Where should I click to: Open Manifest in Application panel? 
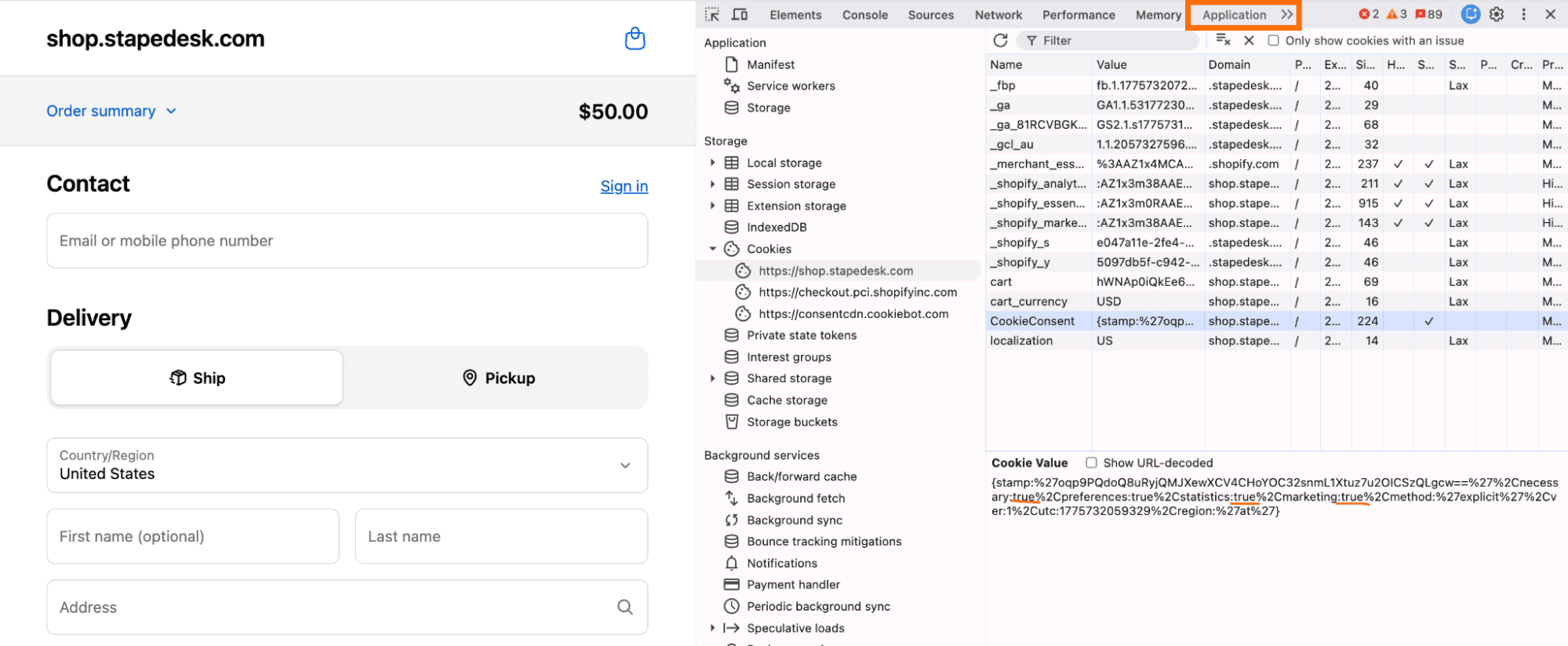(x=770, y=64)
